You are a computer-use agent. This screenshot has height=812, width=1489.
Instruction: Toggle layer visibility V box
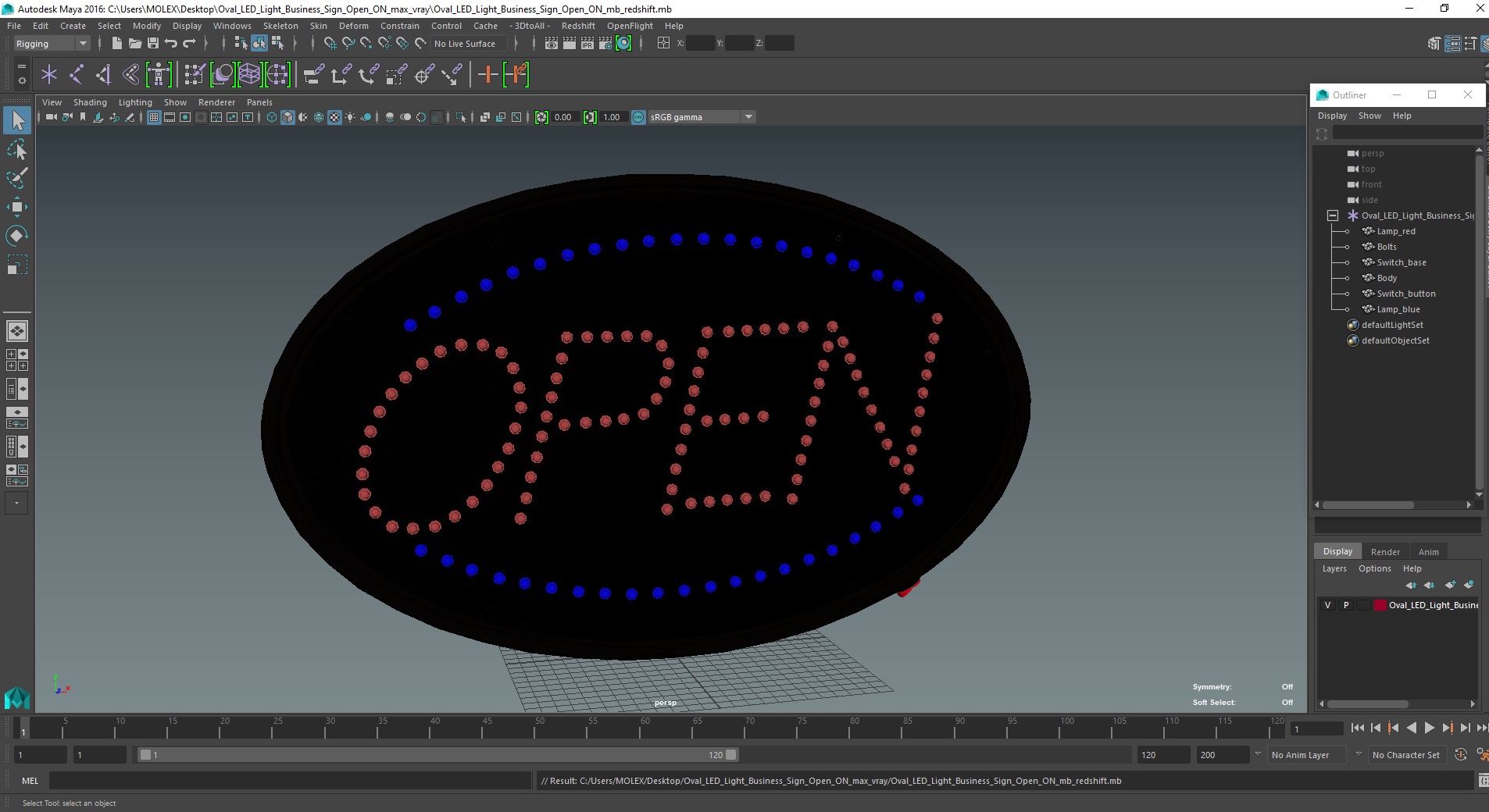click(1327, 605)
